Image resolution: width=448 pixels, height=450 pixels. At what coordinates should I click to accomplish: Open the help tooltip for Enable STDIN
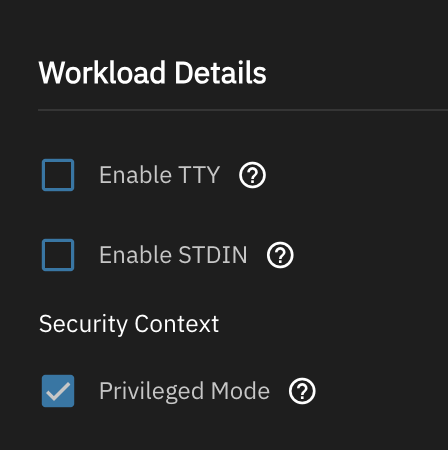tap(280, 255)
